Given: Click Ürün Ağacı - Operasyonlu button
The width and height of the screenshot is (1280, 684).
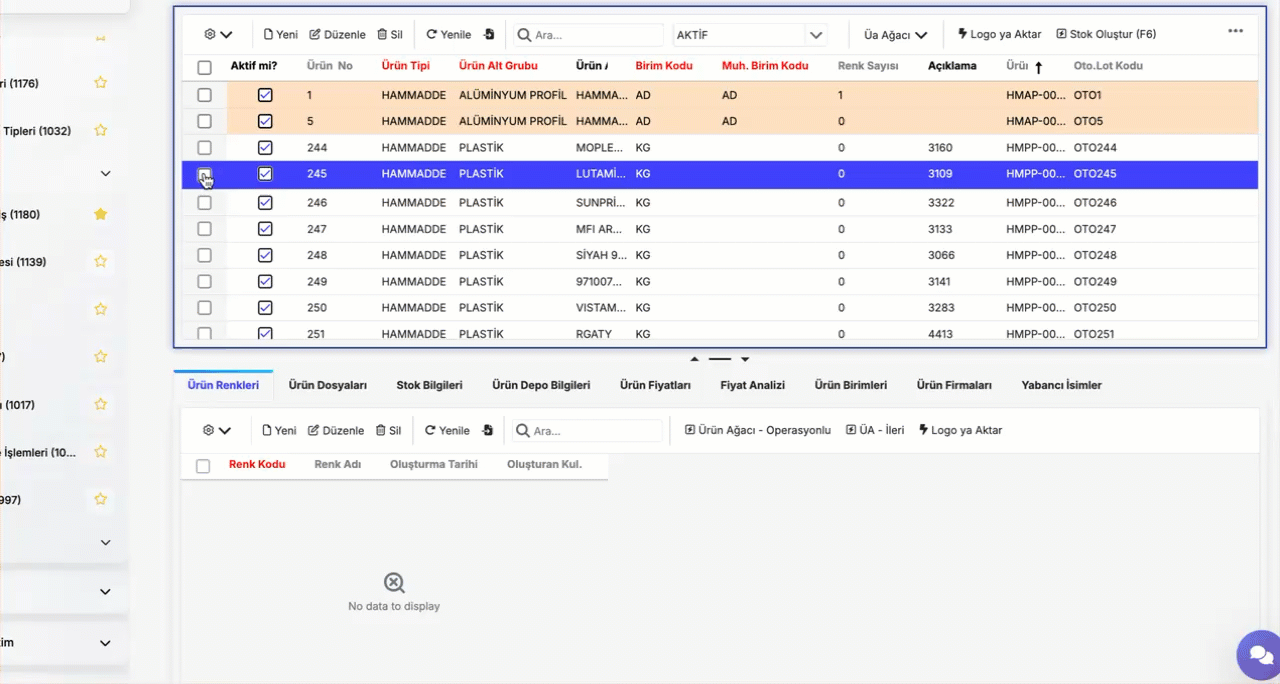Looking at the screenshot, I should [758, 430].
